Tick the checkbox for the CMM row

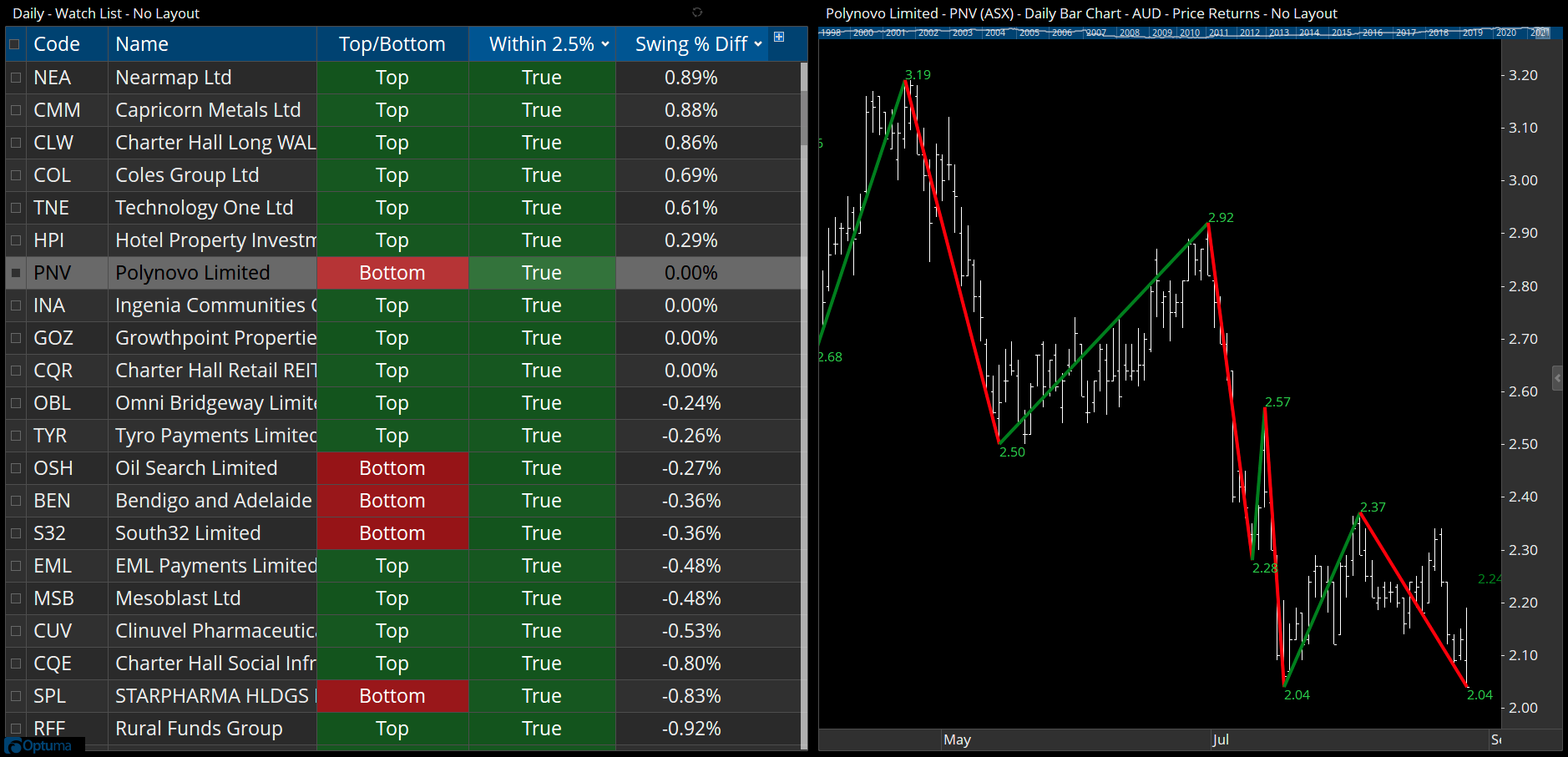click(15, 110)
